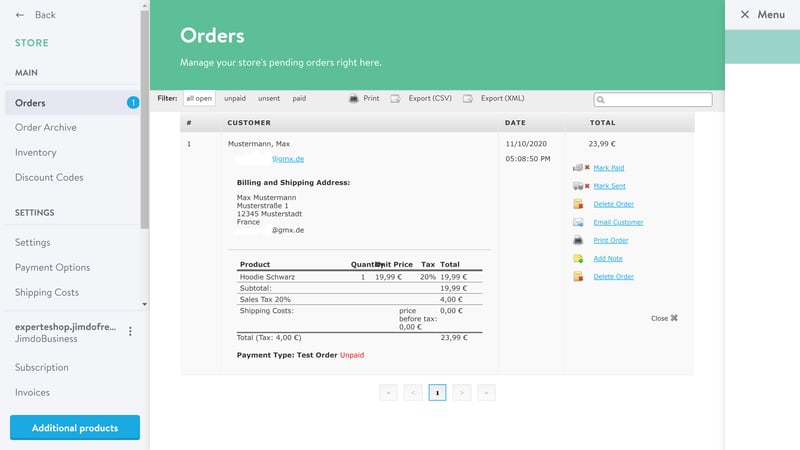
Task: Click the customer's gmx.de email link
Action: 288,159
